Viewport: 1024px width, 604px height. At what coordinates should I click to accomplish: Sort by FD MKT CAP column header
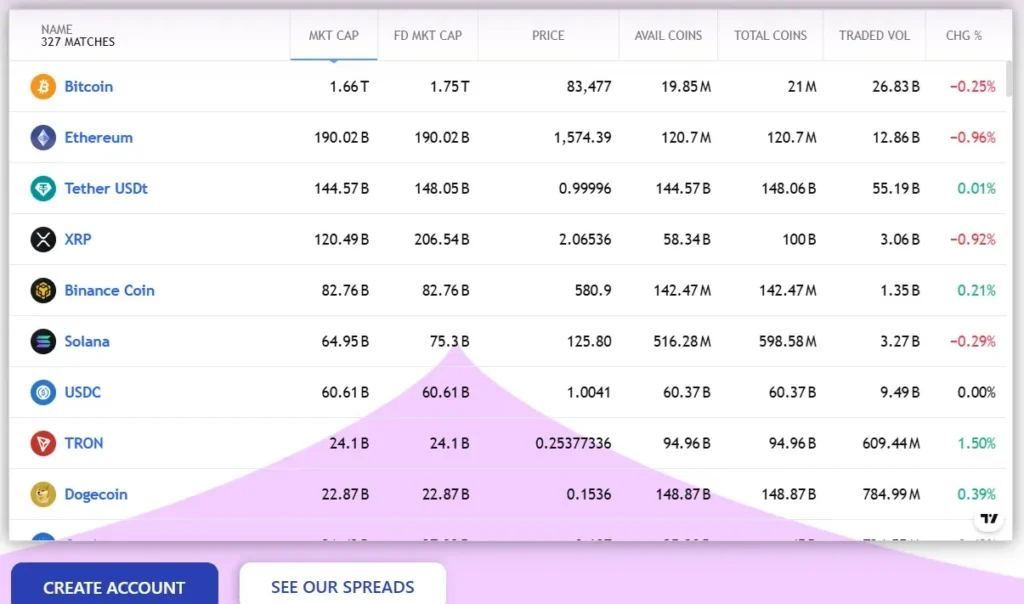[428, 36]
